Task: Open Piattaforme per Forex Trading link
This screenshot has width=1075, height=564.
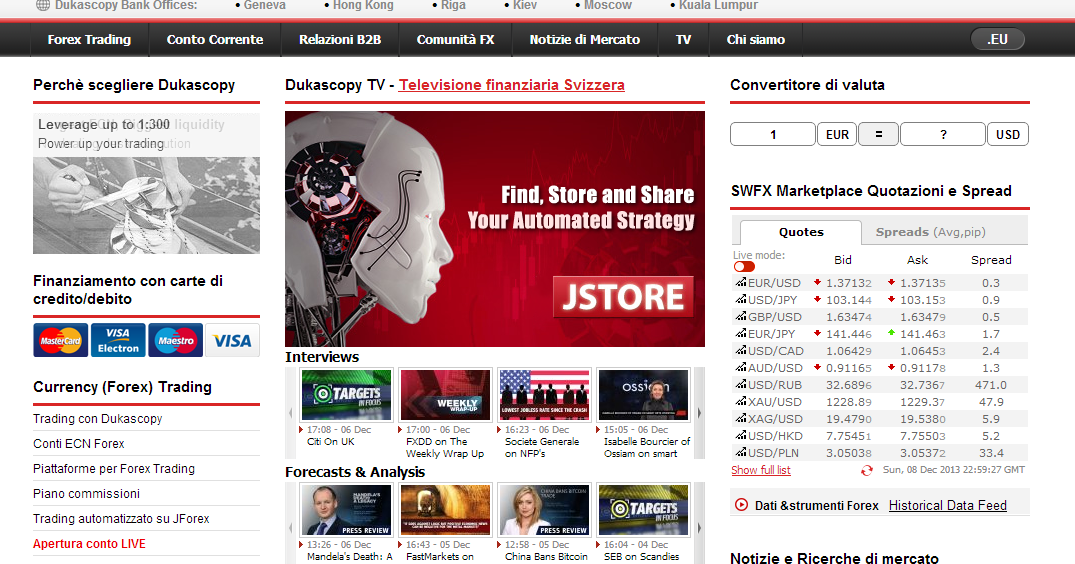Action: point(114,469)
